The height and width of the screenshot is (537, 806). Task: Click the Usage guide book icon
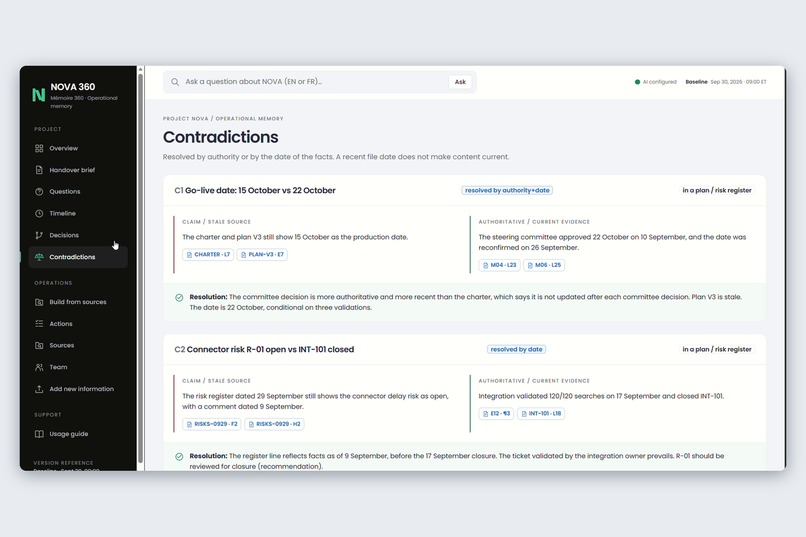click(x=39, y=434)
